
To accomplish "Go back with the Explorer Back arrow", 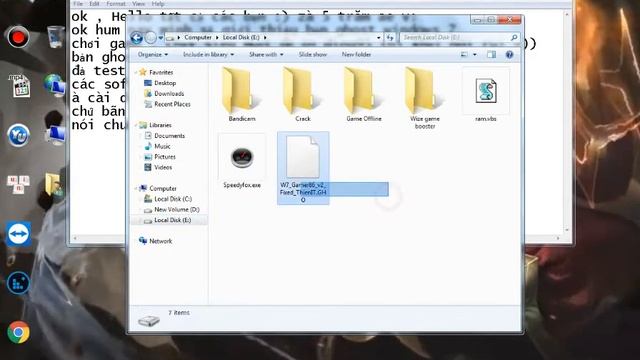I will pyautogui.click(x=137, y=38).
